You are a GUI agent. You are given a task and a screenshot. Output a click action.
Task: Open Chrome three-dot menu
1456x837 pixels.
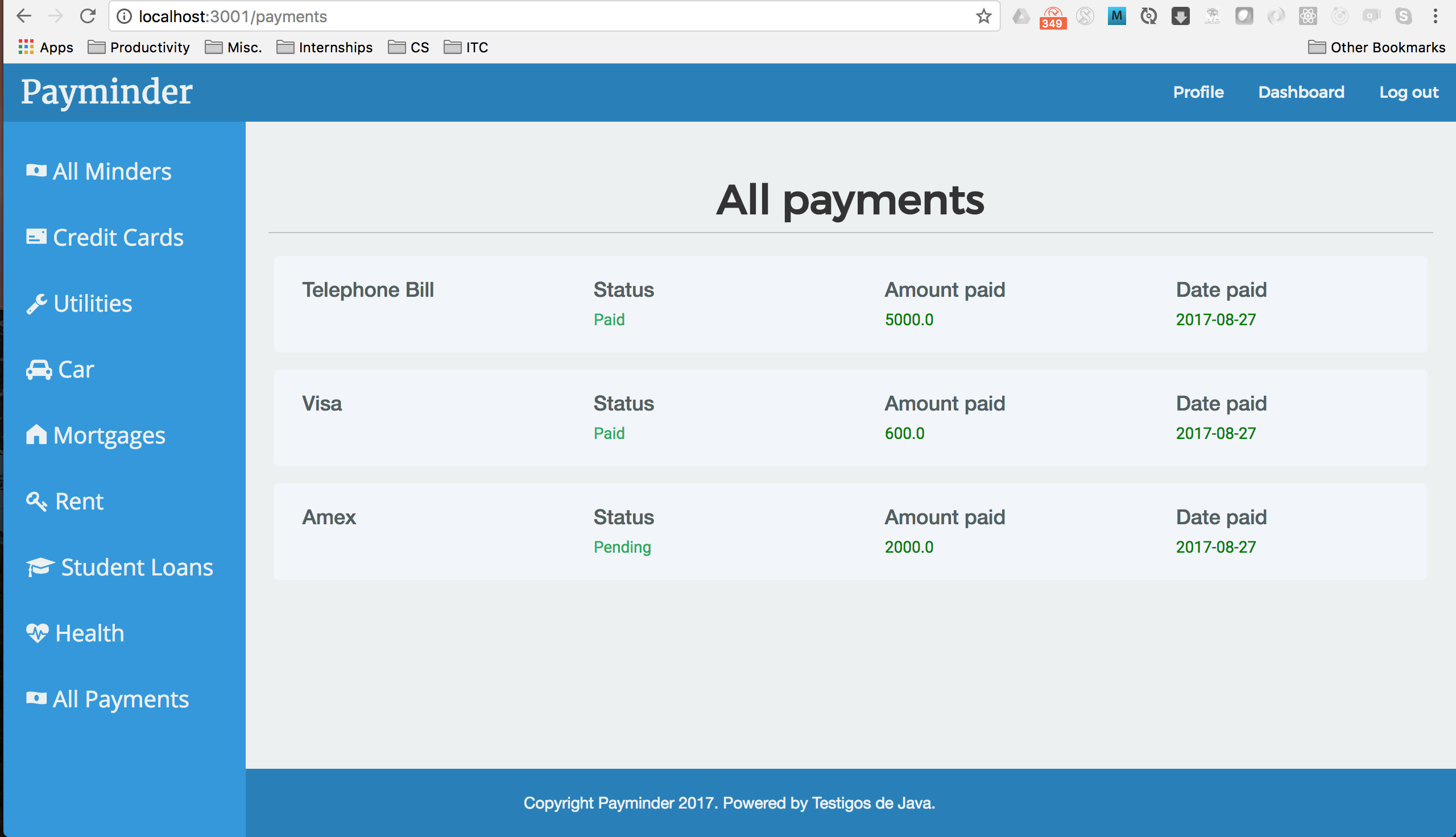[1436, 16]
